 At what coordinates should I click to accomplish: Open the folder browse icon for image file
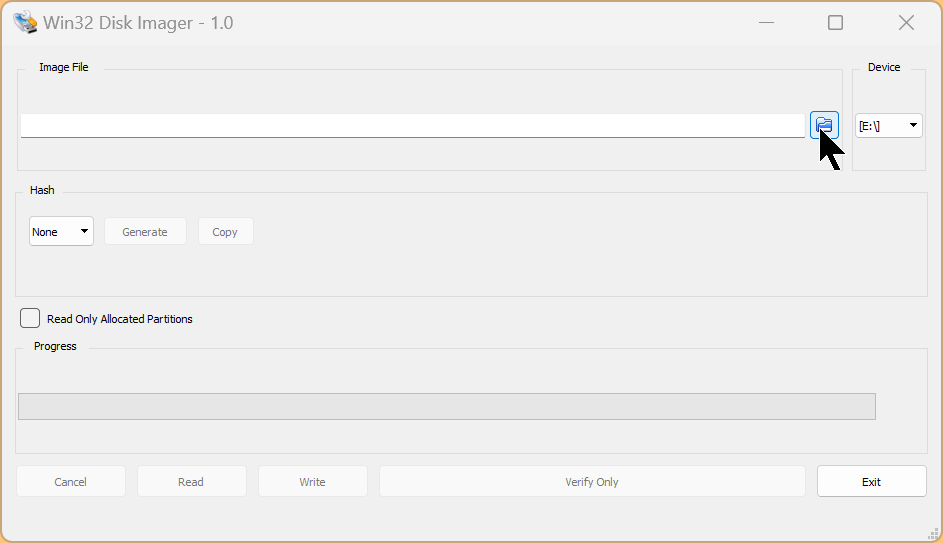point(824,125)
